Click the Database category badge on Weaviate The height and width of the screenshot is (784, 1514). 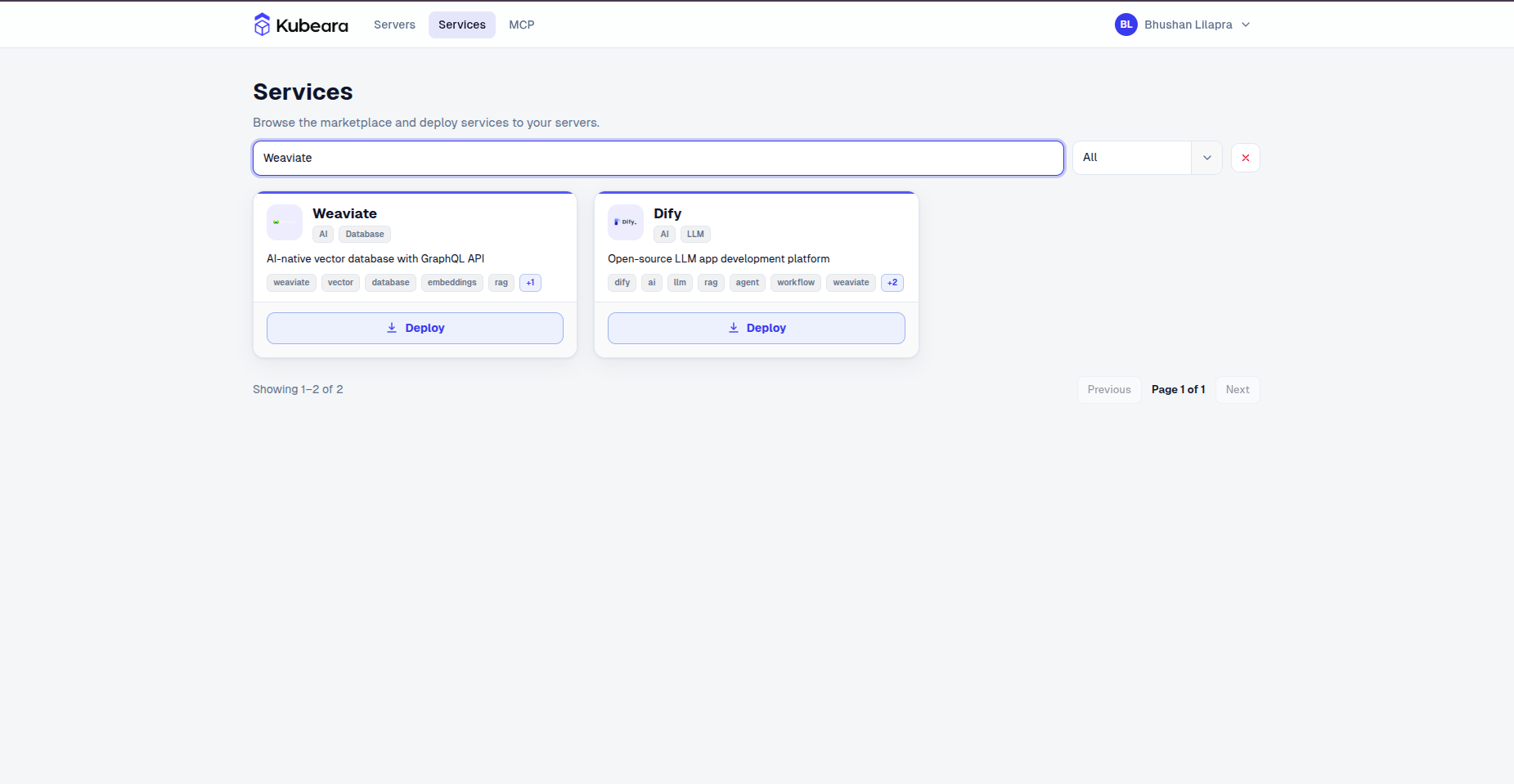[x=365, y=235]
